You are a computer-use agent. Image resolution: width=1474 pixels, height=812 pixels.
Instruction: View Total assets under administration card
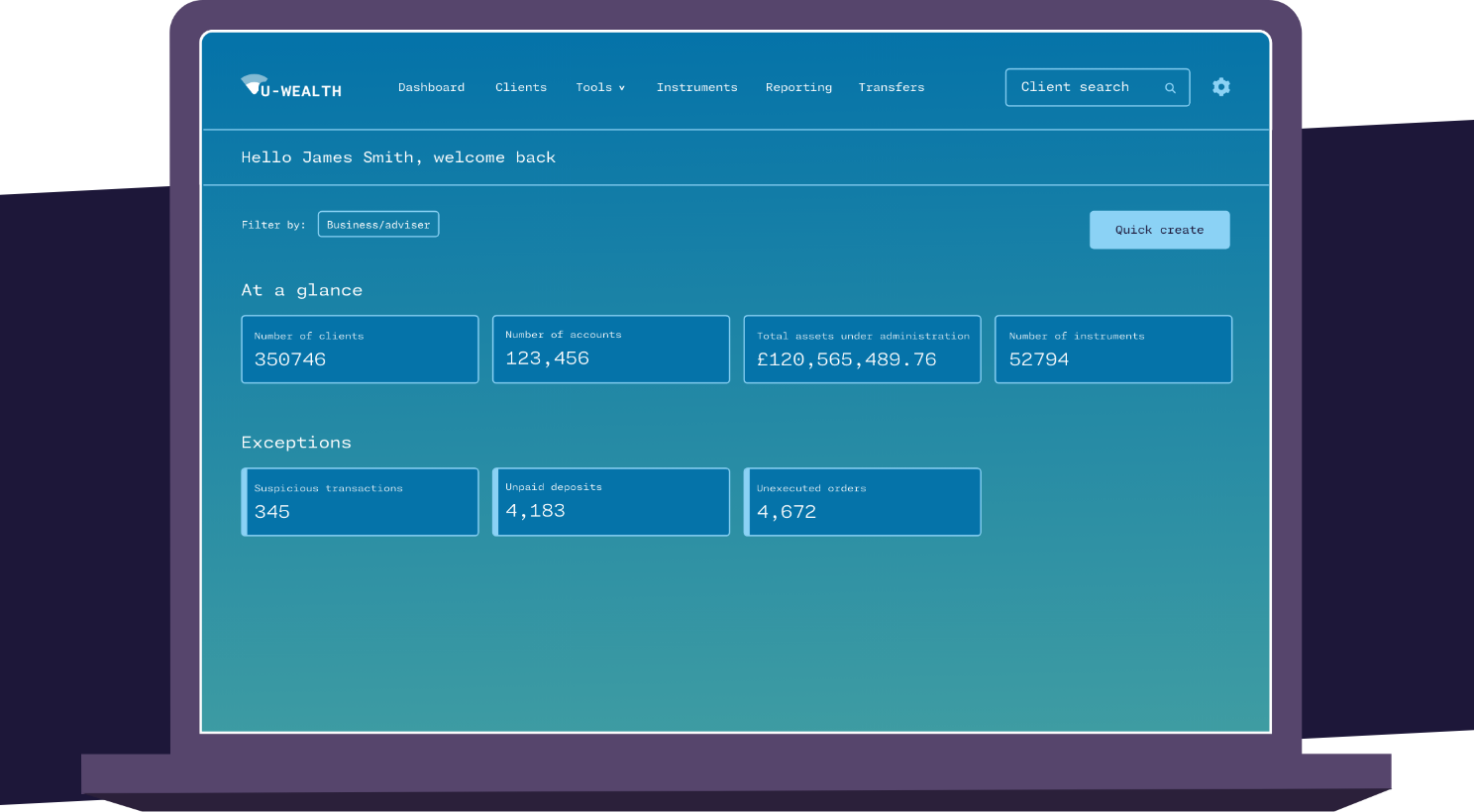862,350
